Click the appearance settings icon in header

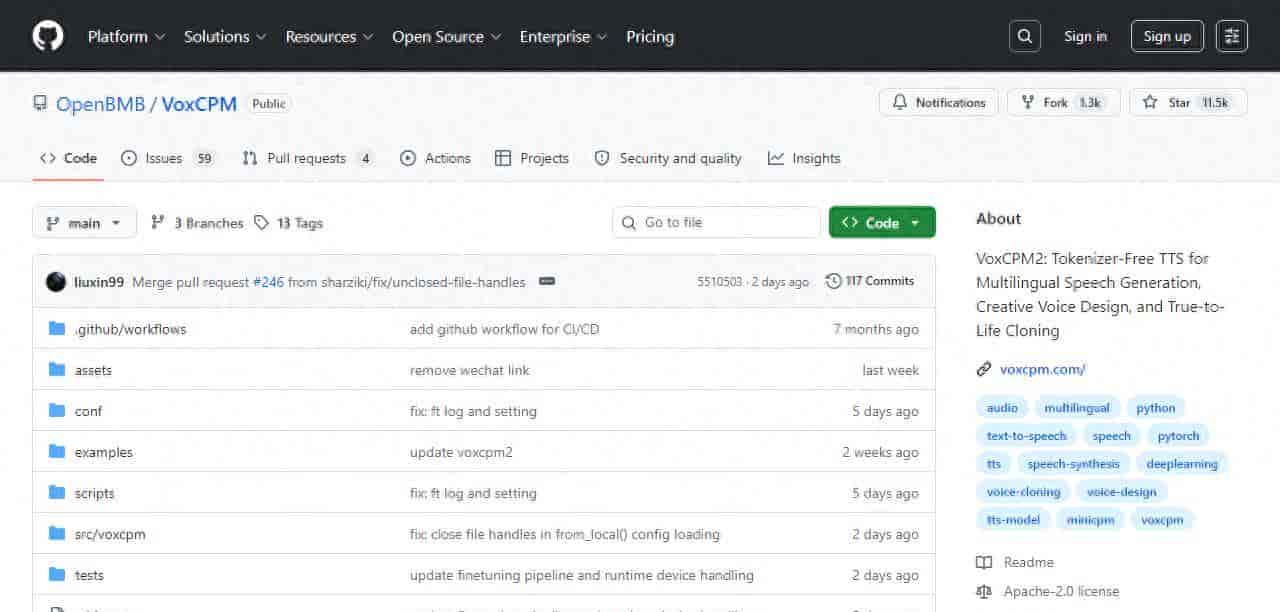1231,36
